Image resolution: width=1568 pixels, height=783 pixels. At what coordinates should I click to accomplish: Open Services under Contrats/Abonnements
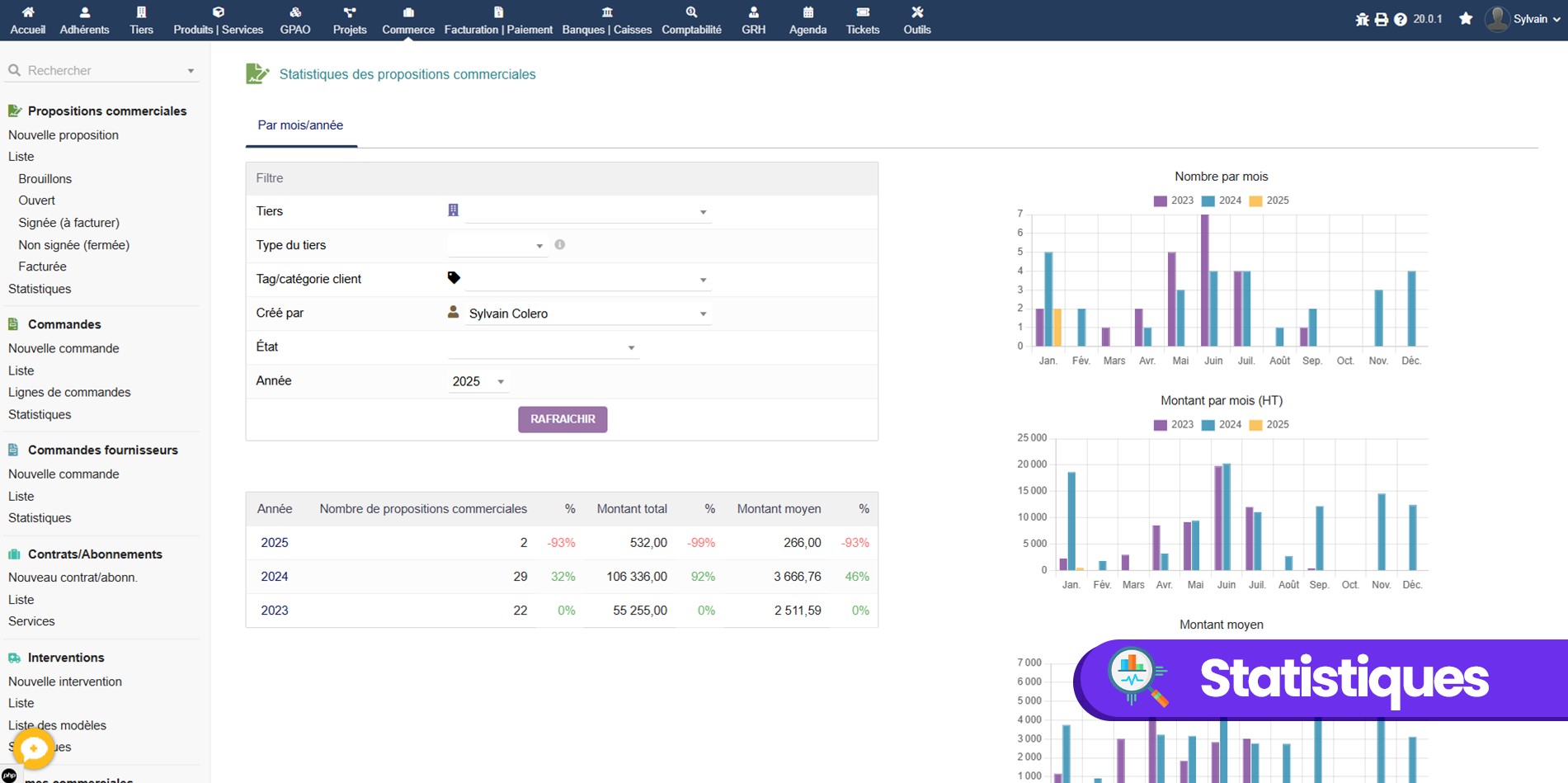pyautogui.click(x=31, y=621)
